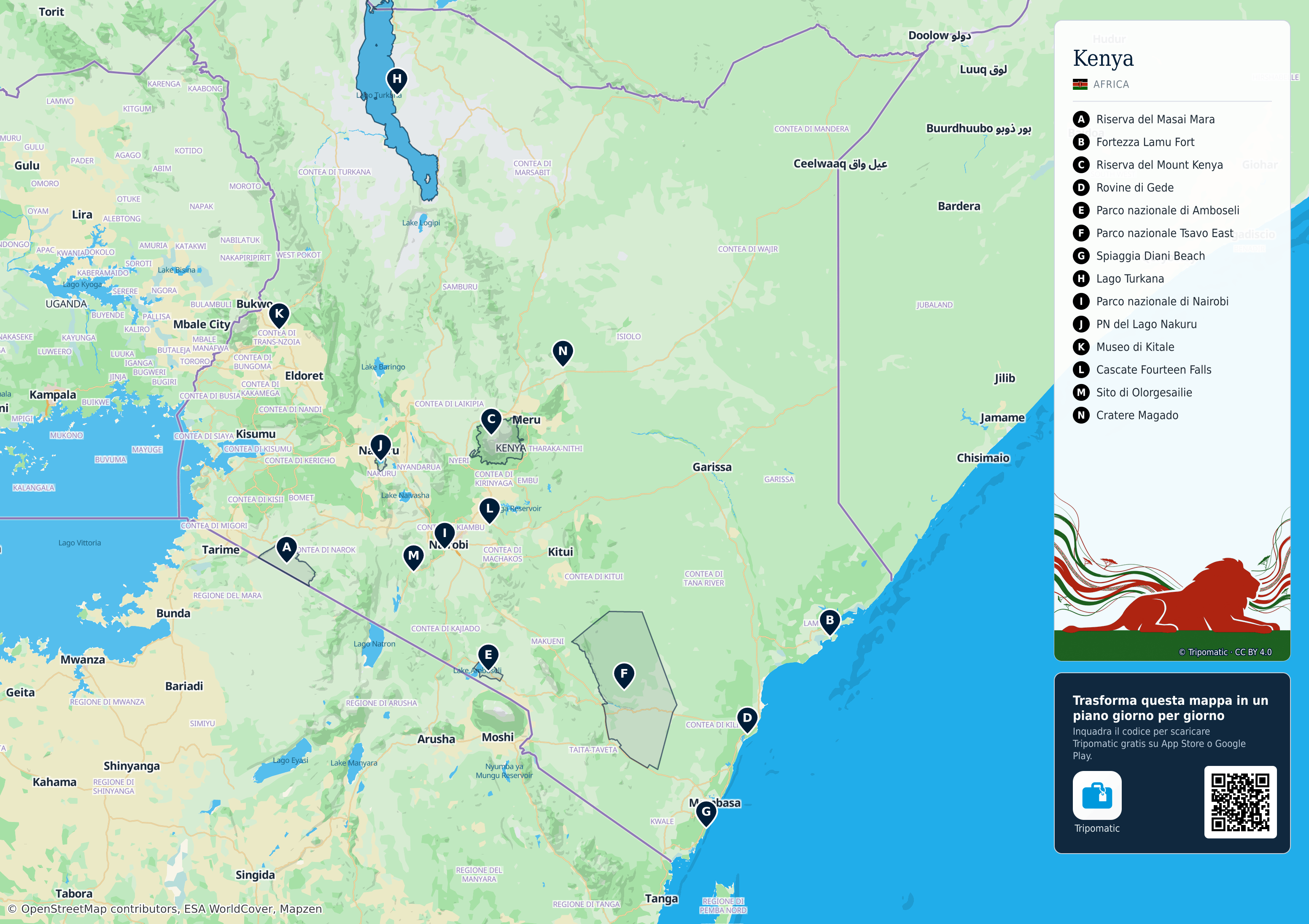Click the Tarime town label
The image size is (1309, 924).
(221, 550)
